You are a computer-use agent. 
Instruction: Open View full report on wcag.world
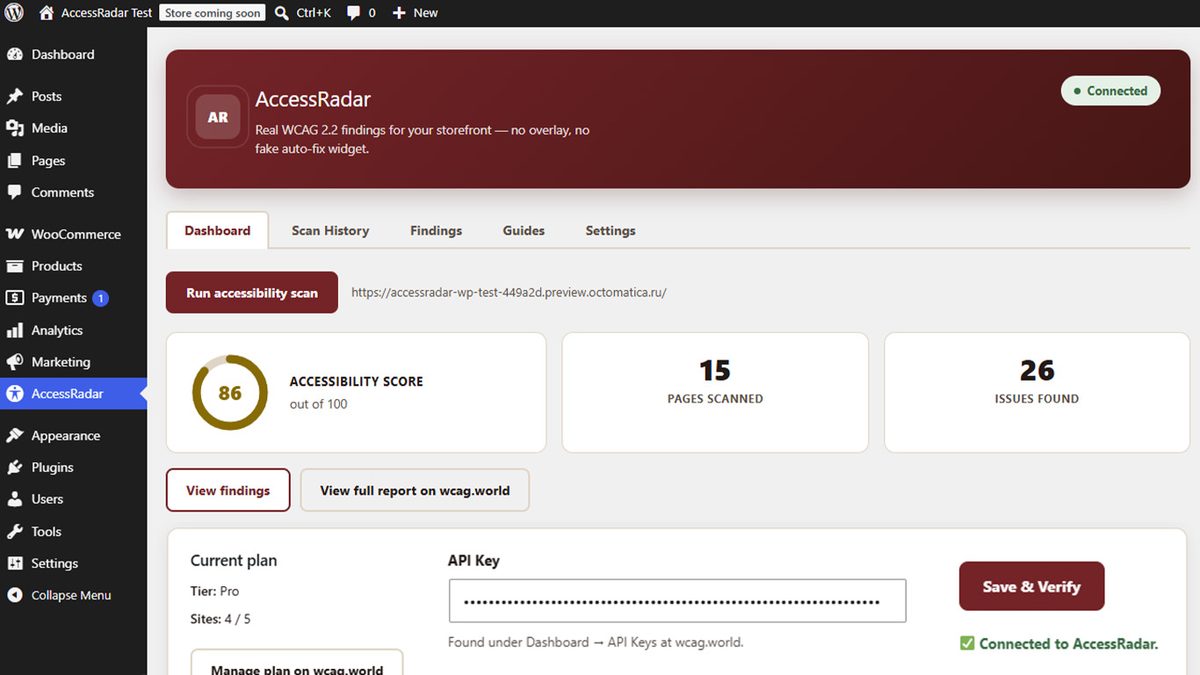coord(415,490)
